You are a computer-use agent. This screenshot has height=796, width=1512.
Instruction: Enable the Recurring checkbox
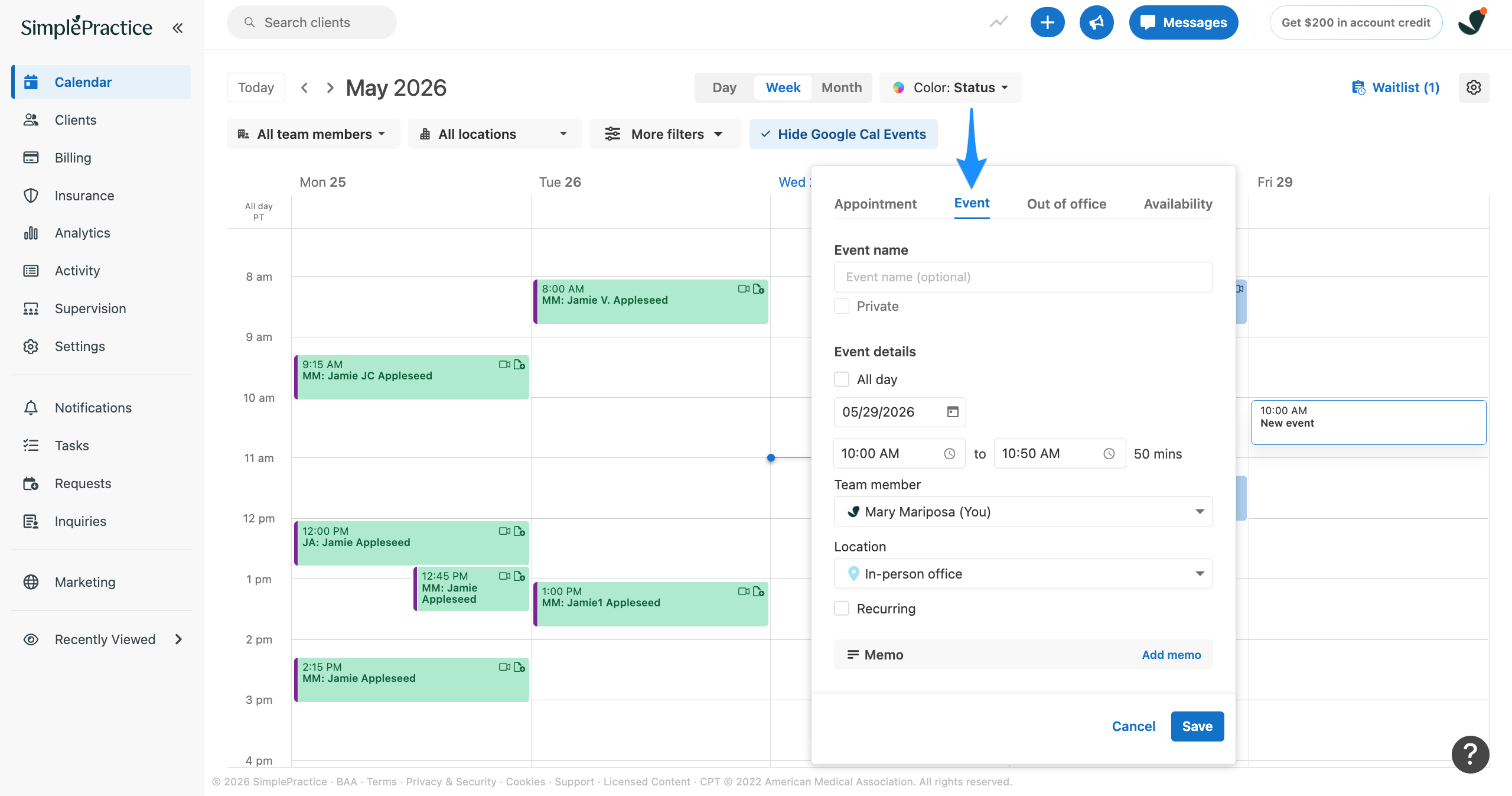click(x=842, y=609)
